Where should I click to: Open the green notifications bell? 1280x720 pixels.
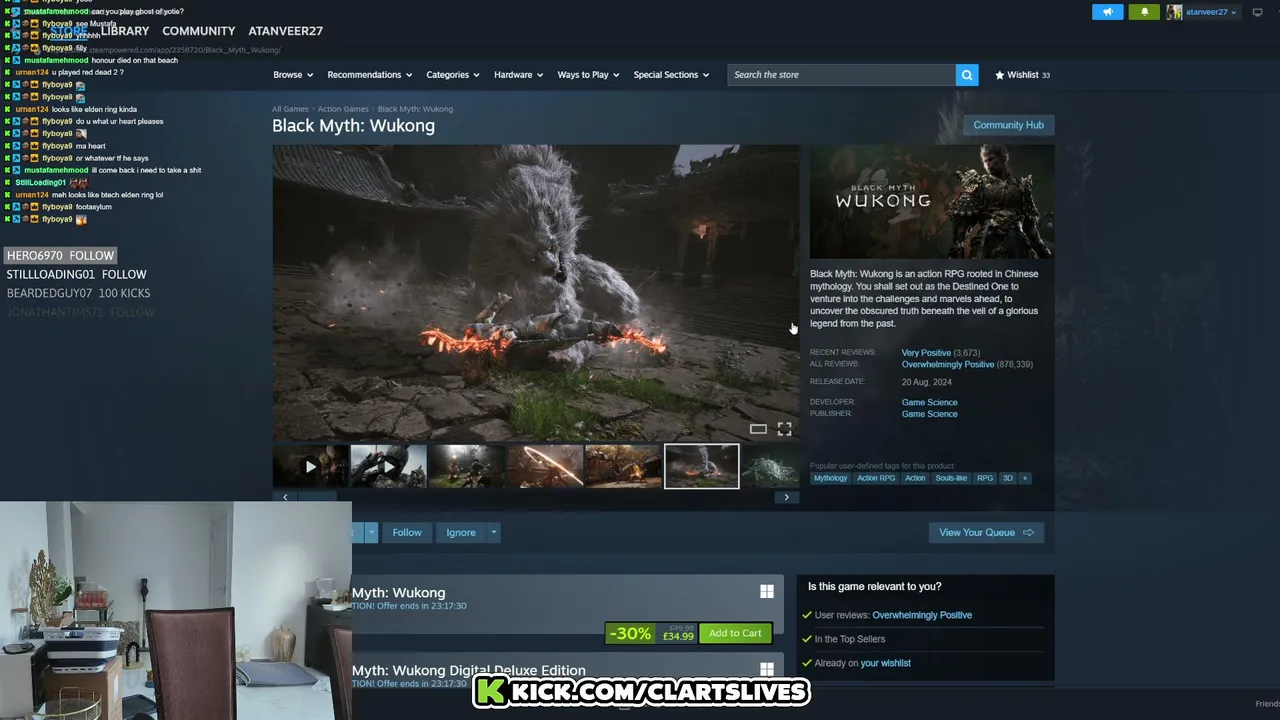click(x=1145, y=12)
